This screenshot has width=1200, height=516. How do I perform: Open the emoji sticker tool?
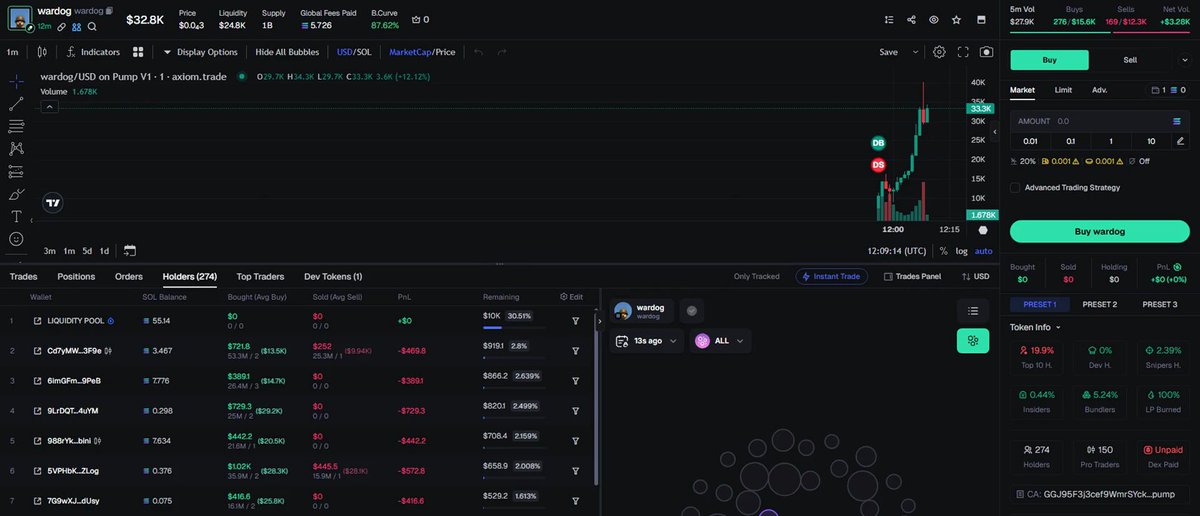[x=16, y=239]
